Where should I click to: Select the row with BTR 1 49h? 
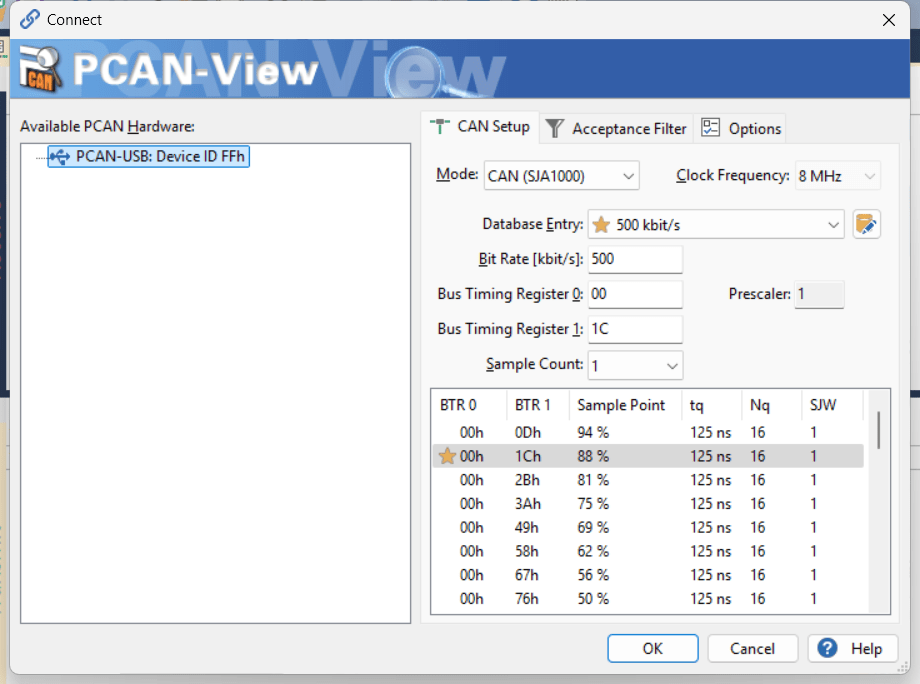(x=648, y=527)
